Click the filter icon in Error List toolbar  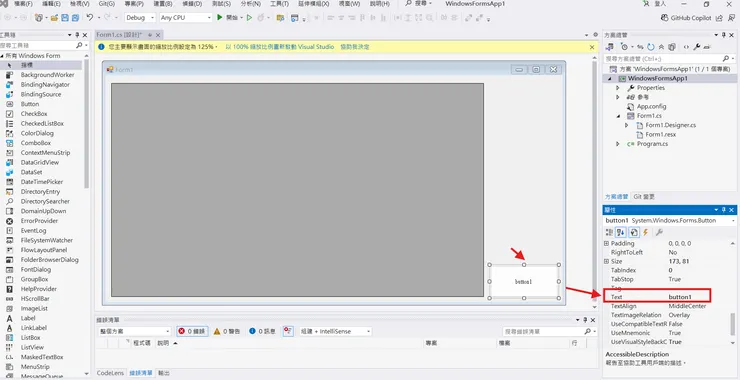click(288, 331)
